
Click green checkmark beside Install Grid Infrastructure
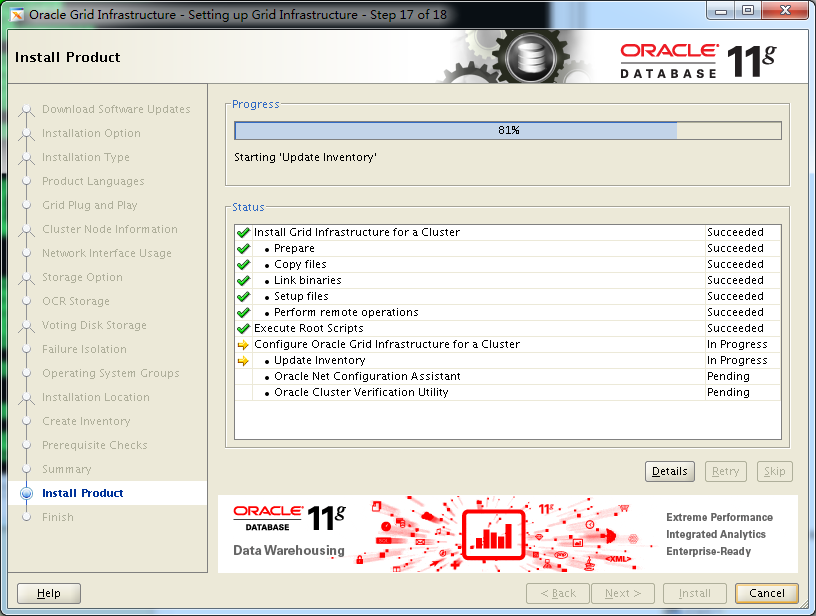(x=243, y=233)
